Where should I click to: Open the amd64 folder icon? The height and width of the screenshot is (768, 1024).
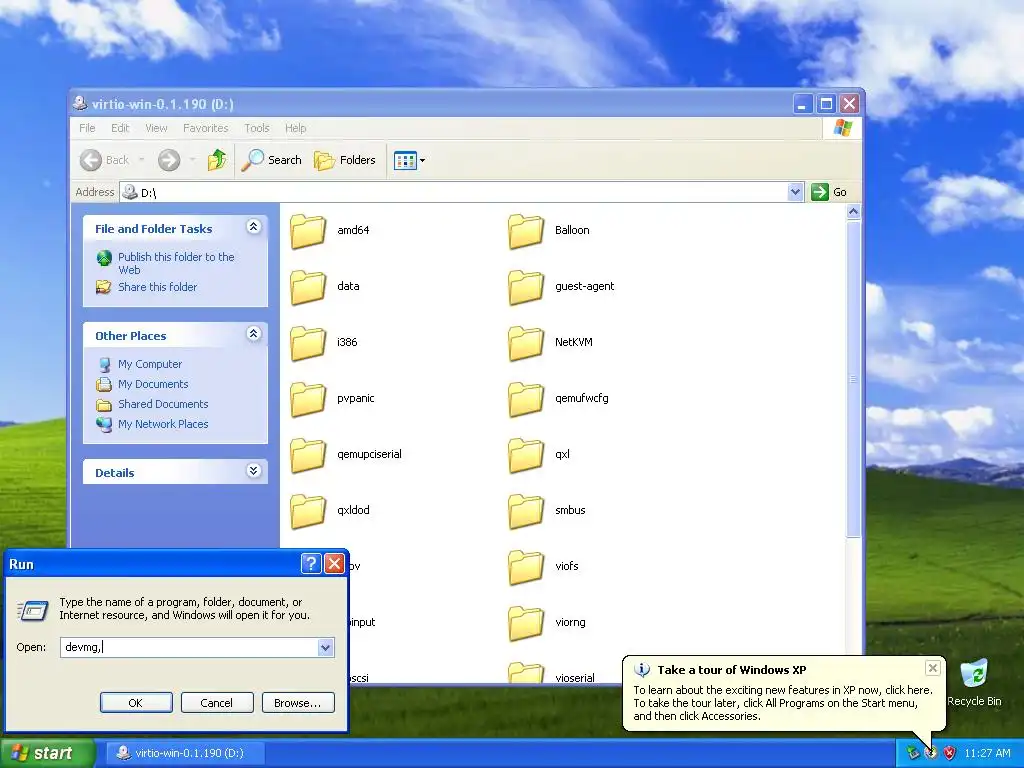[308, 231]
